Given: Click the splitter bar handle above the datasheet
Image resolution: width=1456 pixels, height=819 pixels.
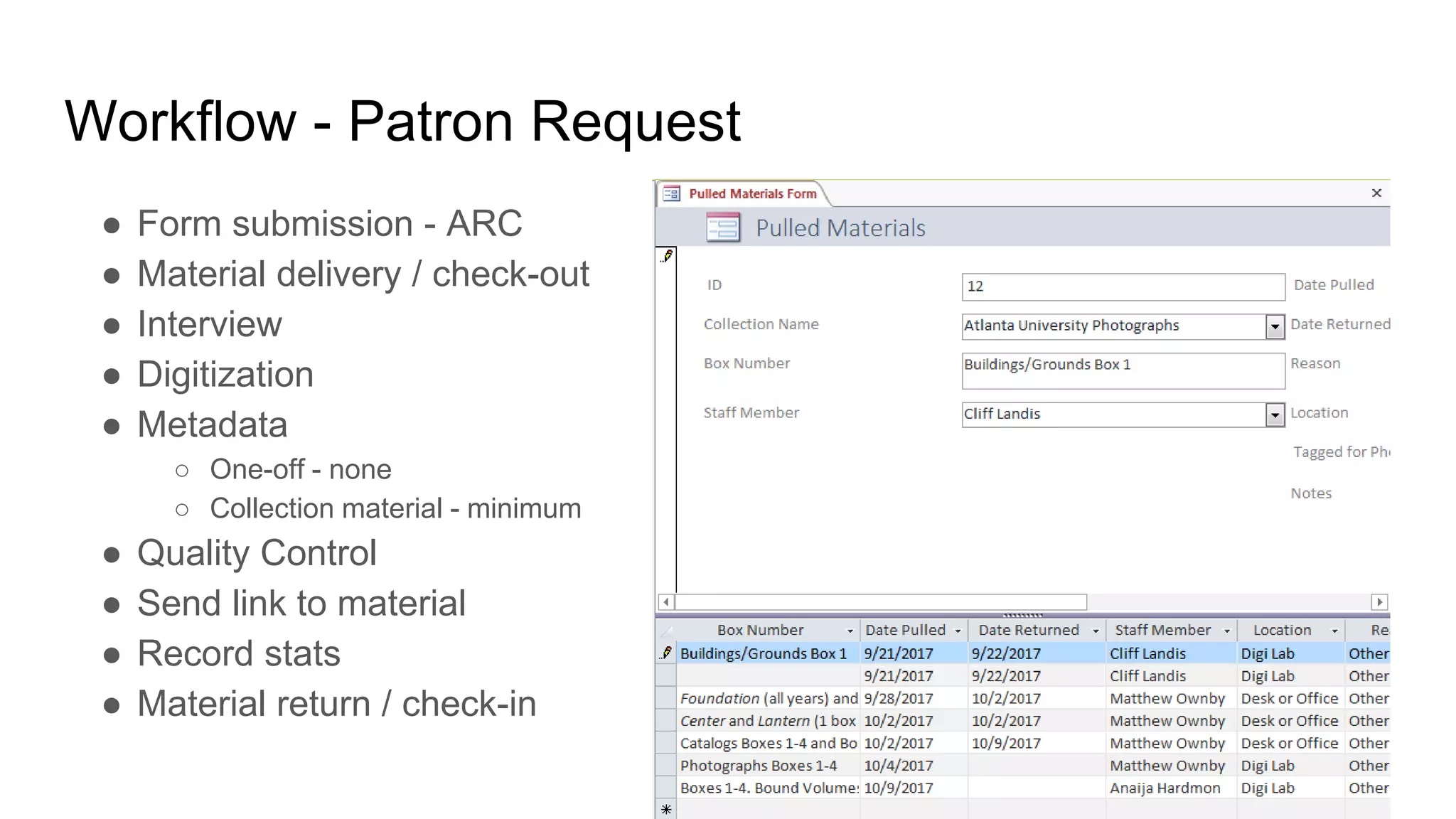Looking at the screenshot, I should click(1022, 615).
